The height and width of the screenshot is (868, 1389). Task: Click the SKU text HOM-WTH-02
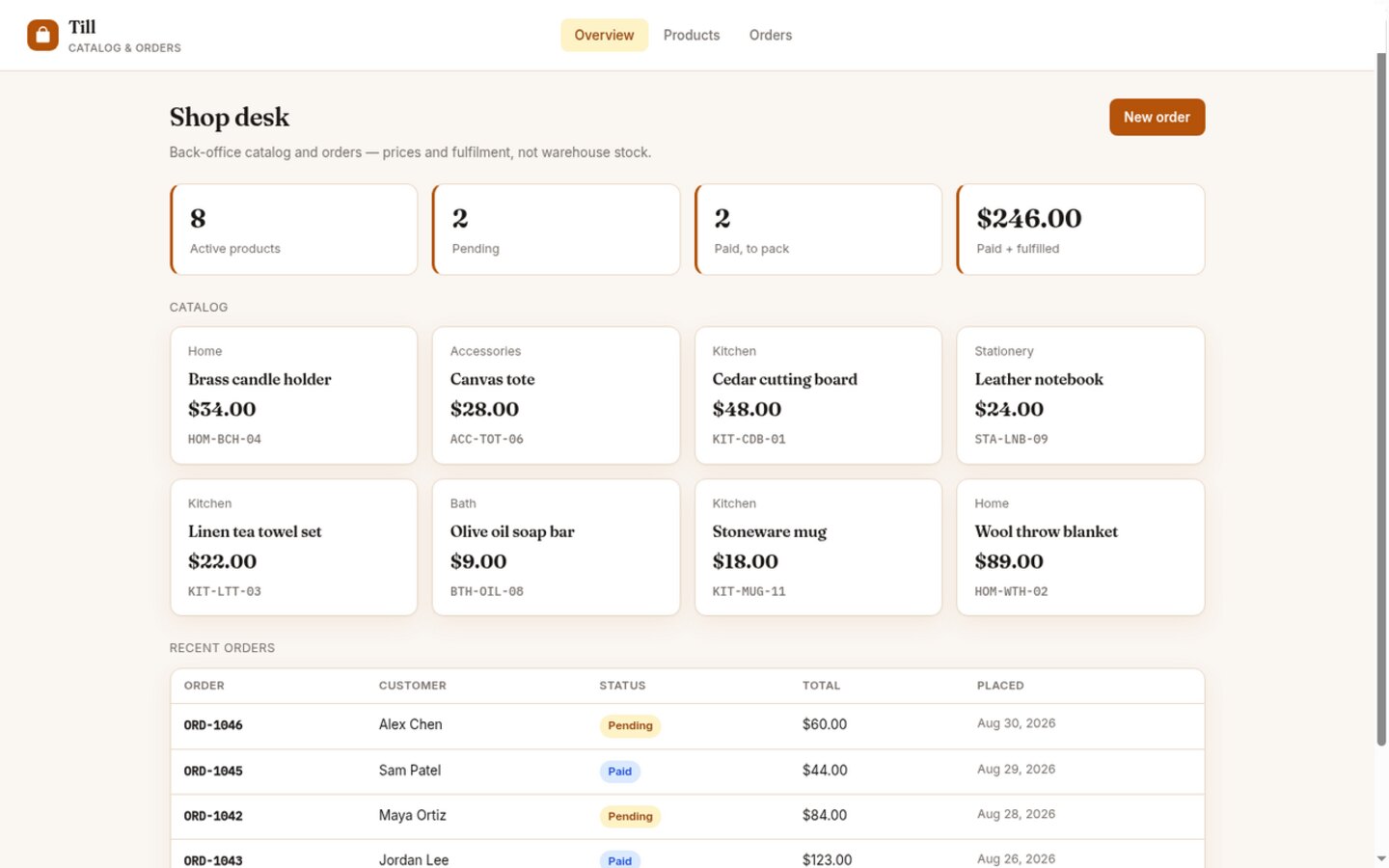pos(1011,591)
